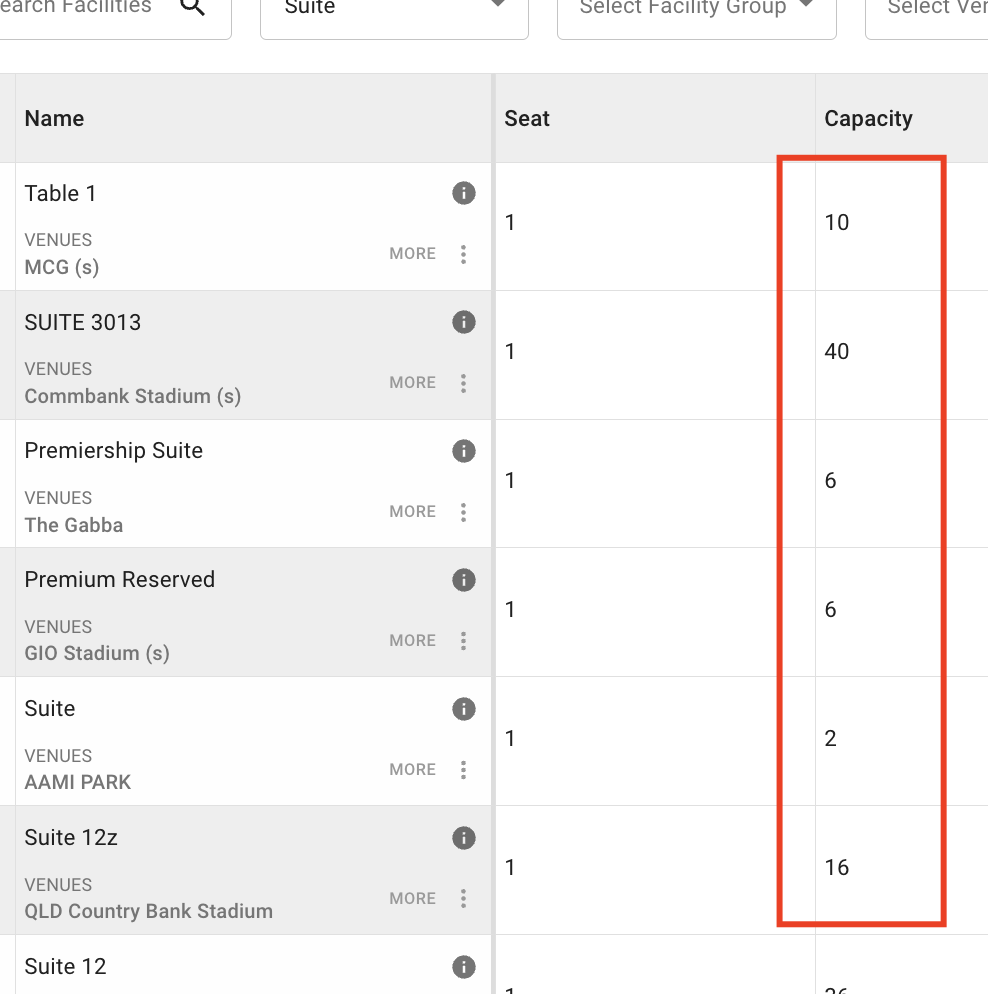Viewport: 988px width, 994px height.
Task: Open info for Suite 12z
Action: coord(463,838)
